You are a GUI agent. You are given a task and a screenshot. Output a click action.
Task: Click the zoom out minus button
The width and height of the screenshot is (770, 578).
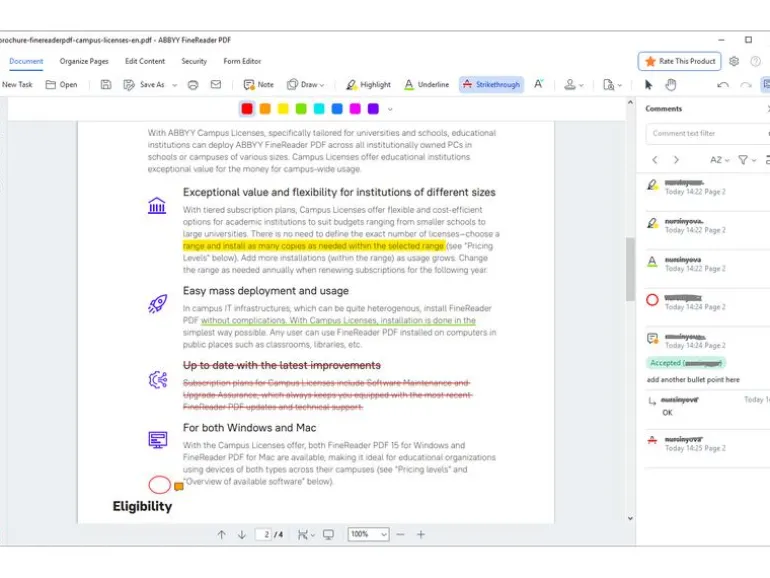[401, 534]
